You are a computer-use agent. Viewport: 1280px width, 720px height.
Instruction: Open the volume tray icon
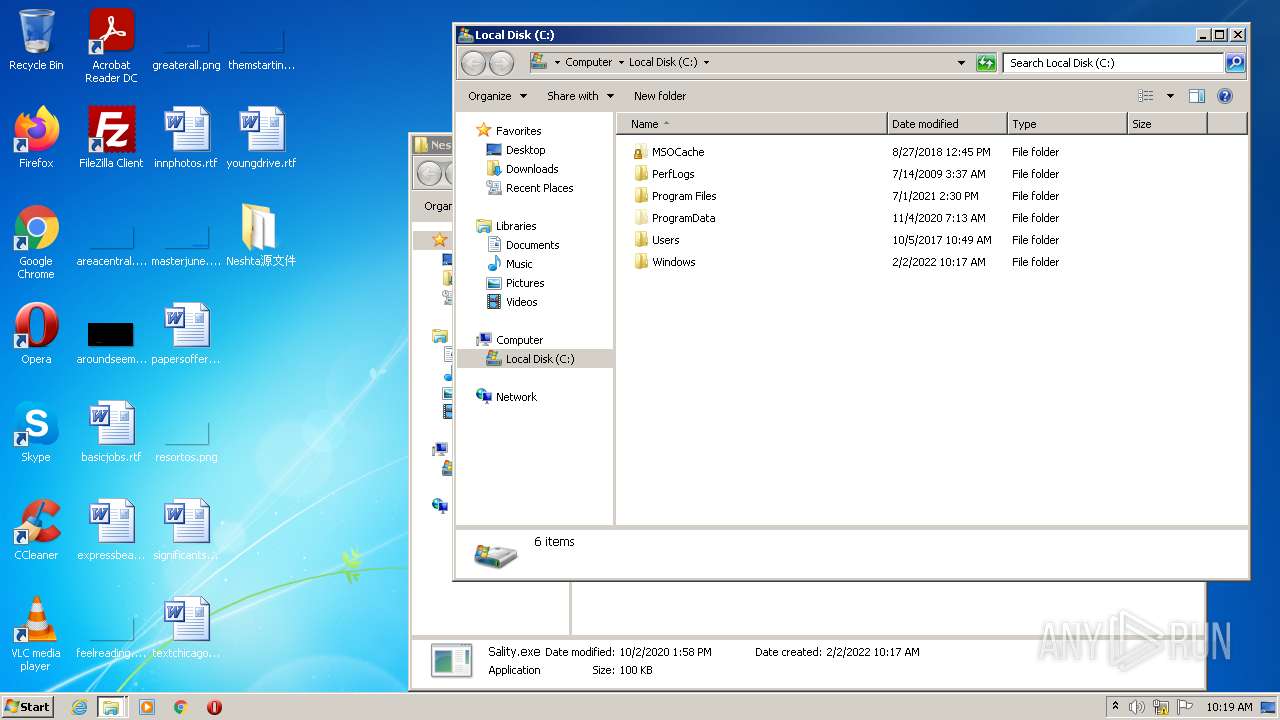pyautogui.click(x=1137, y=707)
